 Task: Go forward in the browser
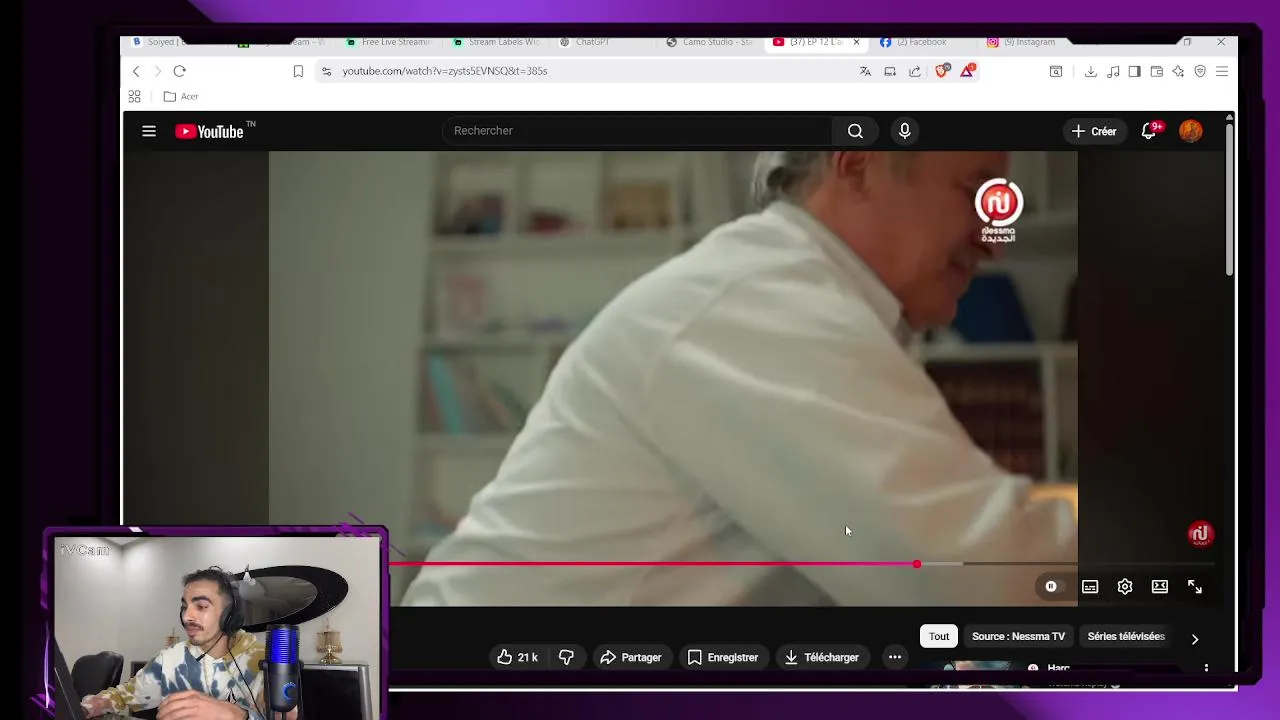(x=157, y=71)
